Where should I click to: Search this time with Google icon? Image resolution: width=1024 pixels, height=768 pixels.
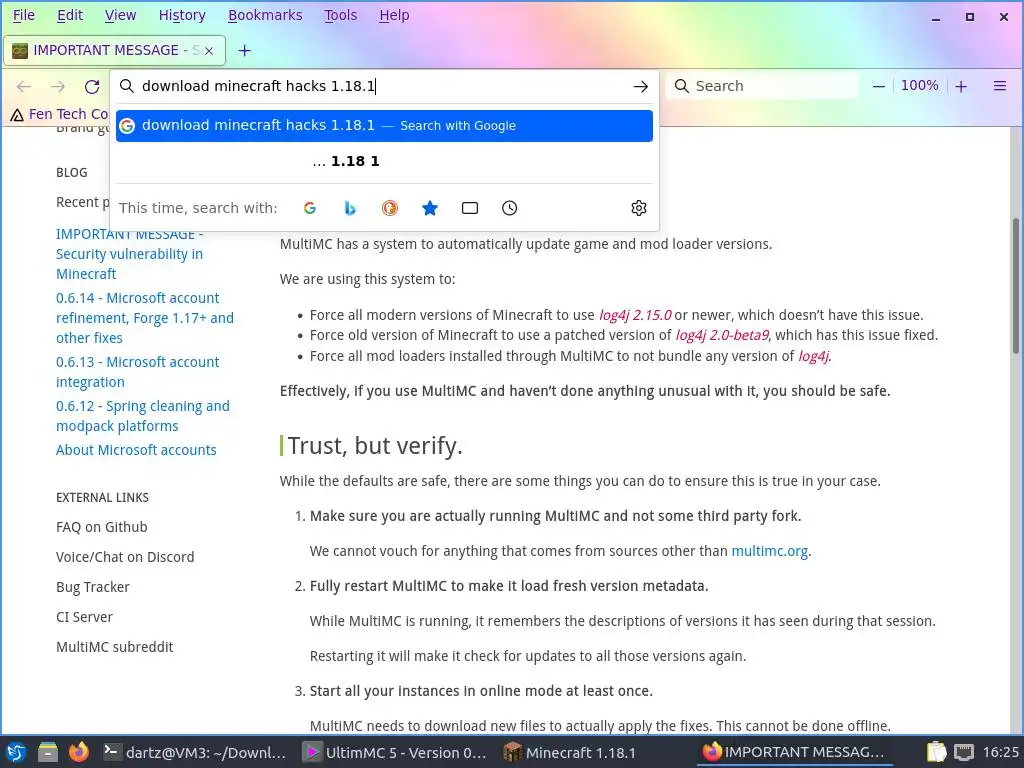[310, 208]
